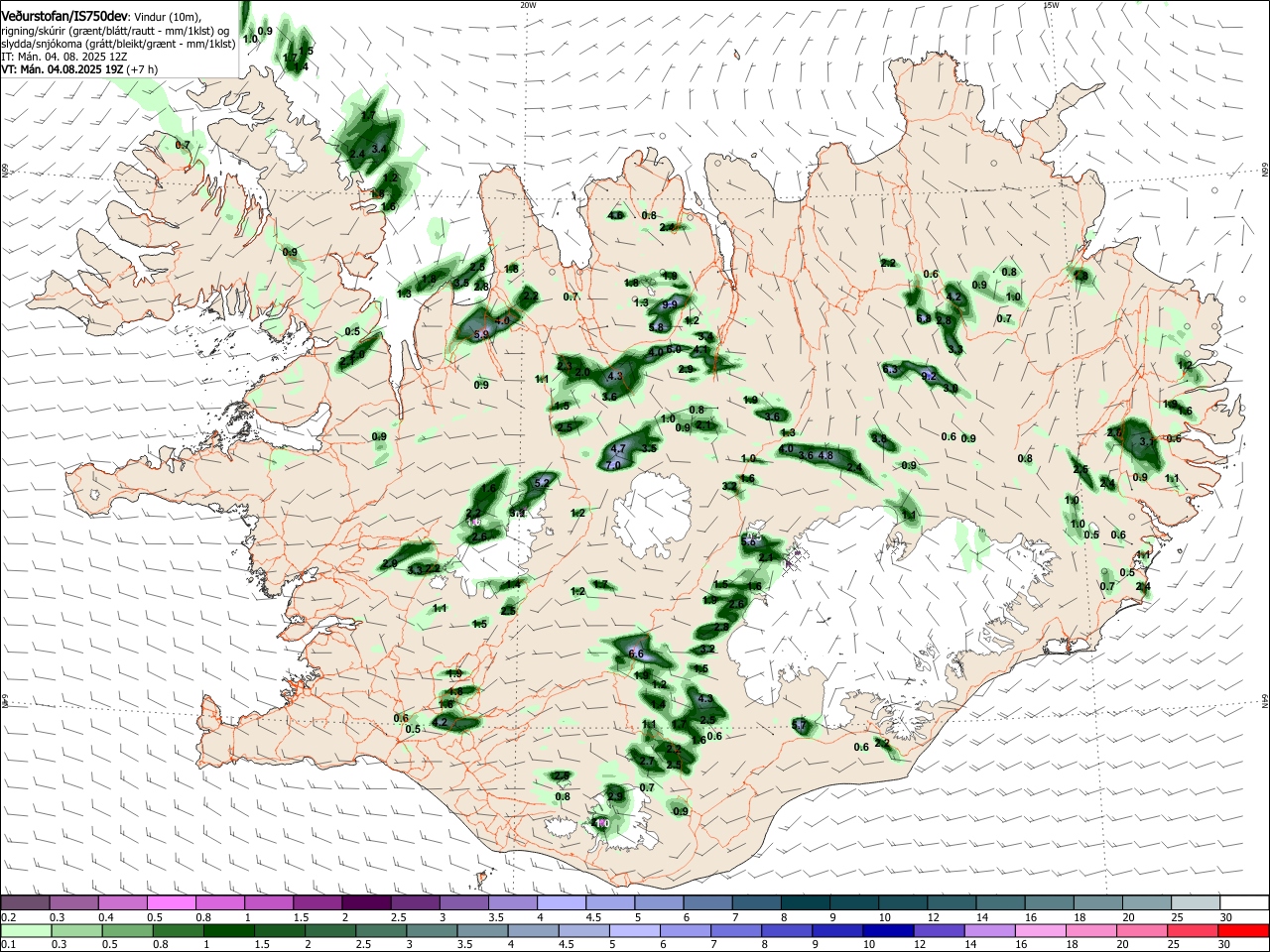The height and width of the screenshot is (952, 1270).
Task: Click the 'slydda/snjókoma' legend description line
Action: (118, 43)
